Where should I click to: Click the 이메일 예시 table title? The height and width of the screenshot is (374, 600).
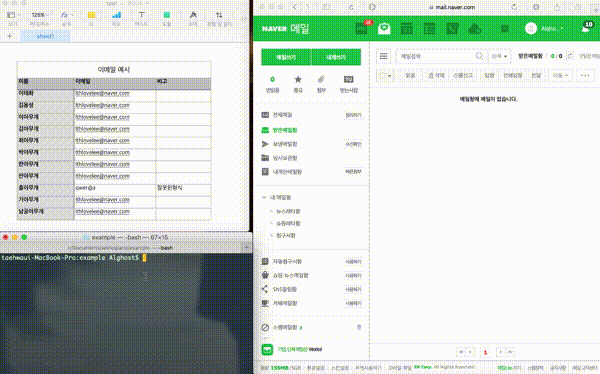click(114, 70)
